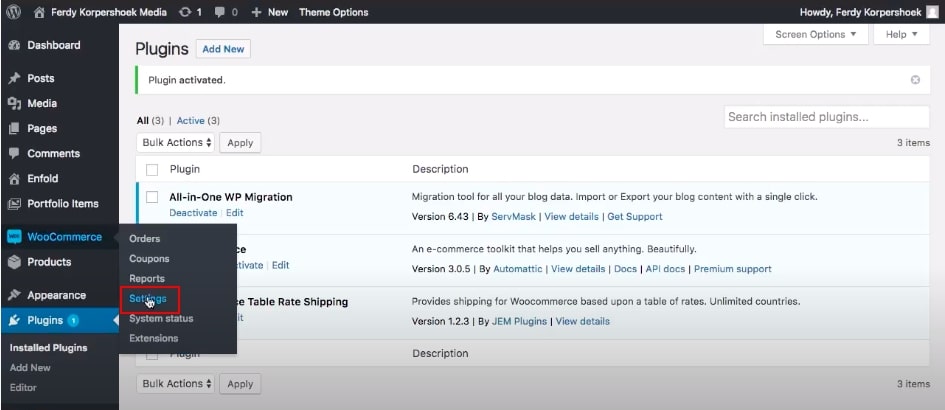Open the comments bubble in admin bar
Screen dimensions: 945x410
click(218, 12)
